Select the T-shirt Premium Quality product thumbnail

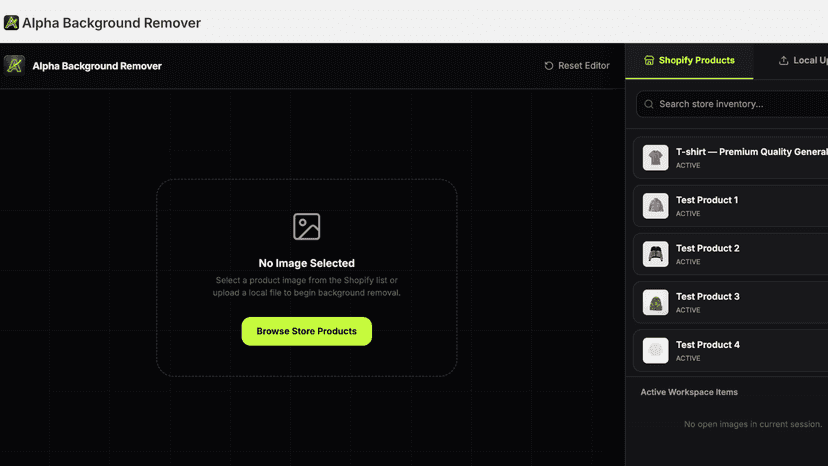coord(655,157)
